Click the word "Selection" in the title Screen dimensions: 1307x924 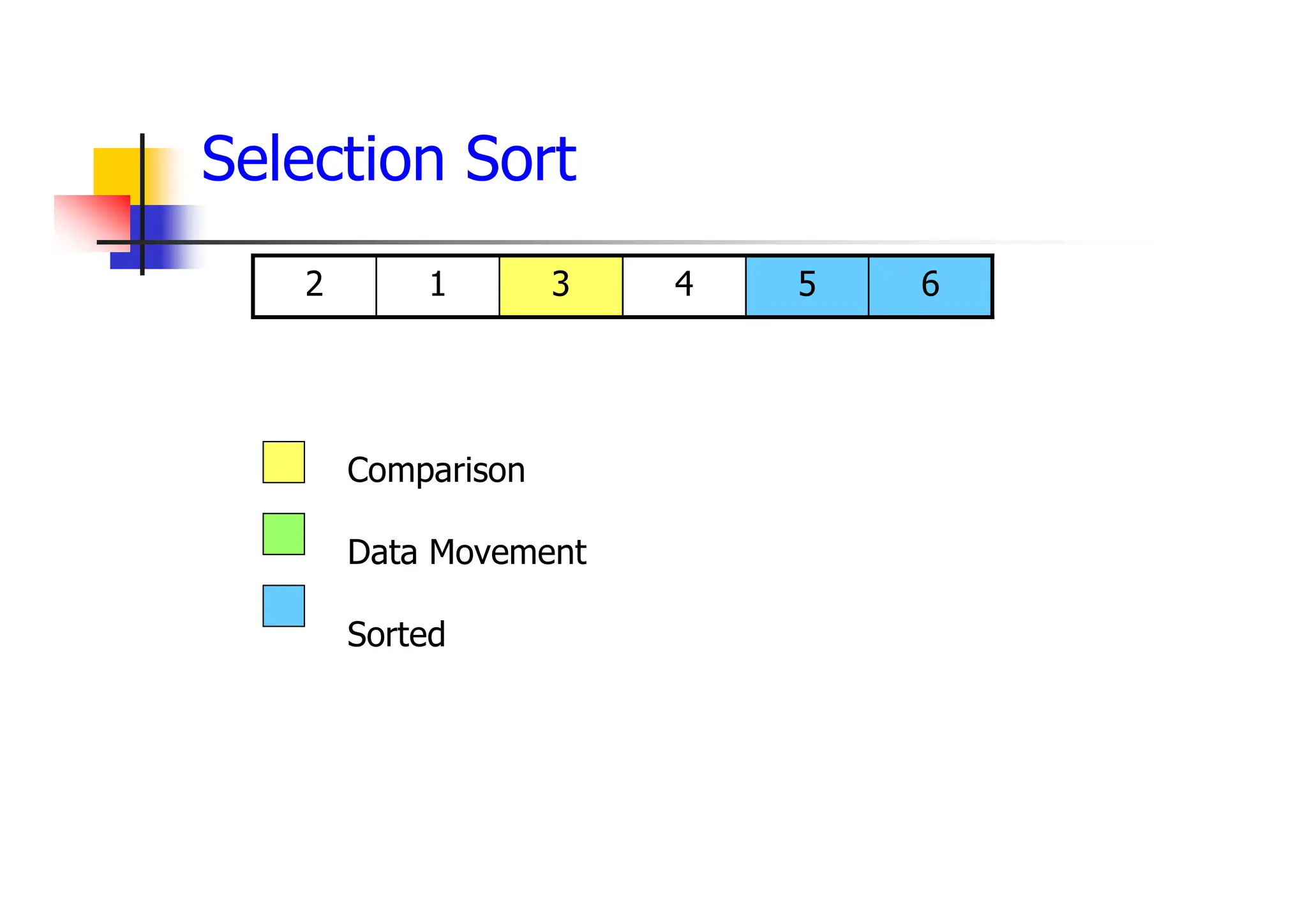pos(322,160)
